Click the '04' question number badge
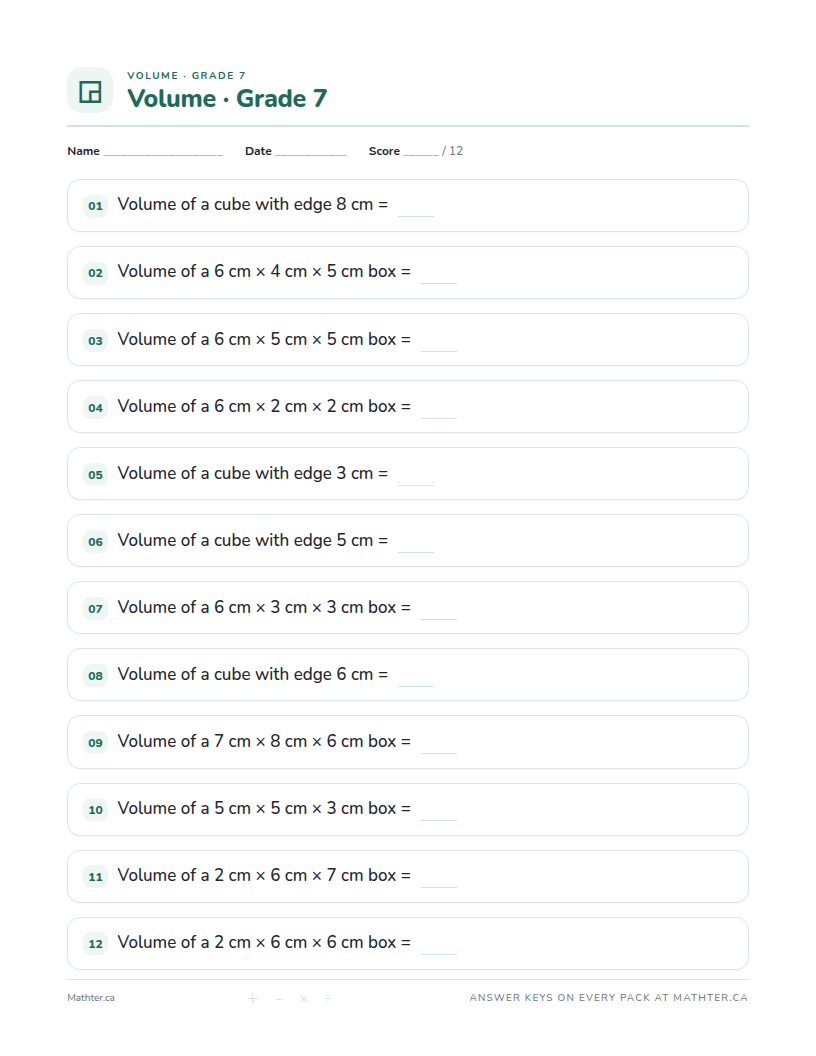The height and width of the screenshot is (1056, 816). [96, 407]
